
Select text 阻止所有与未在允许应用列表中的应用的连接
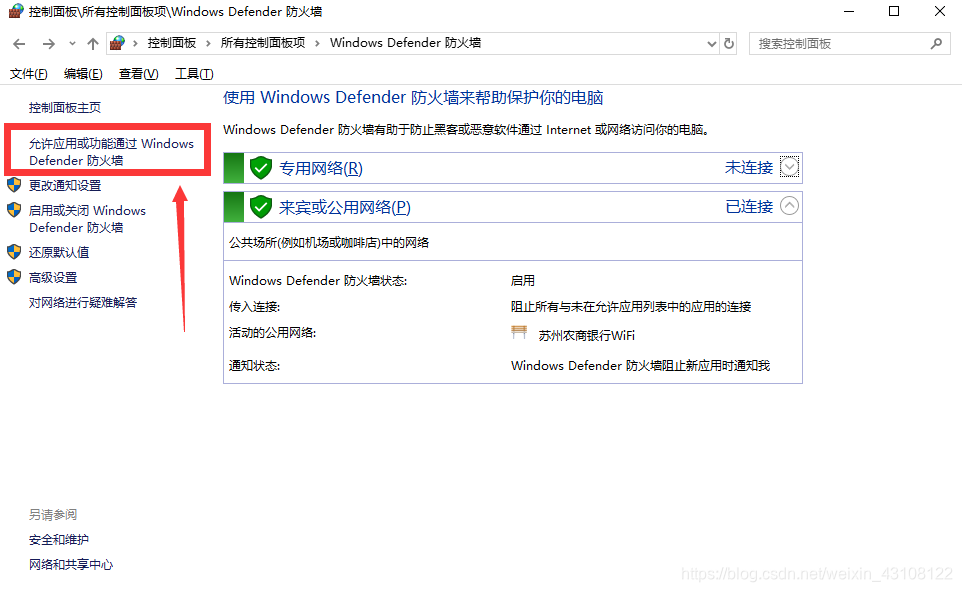coord(631,307)
